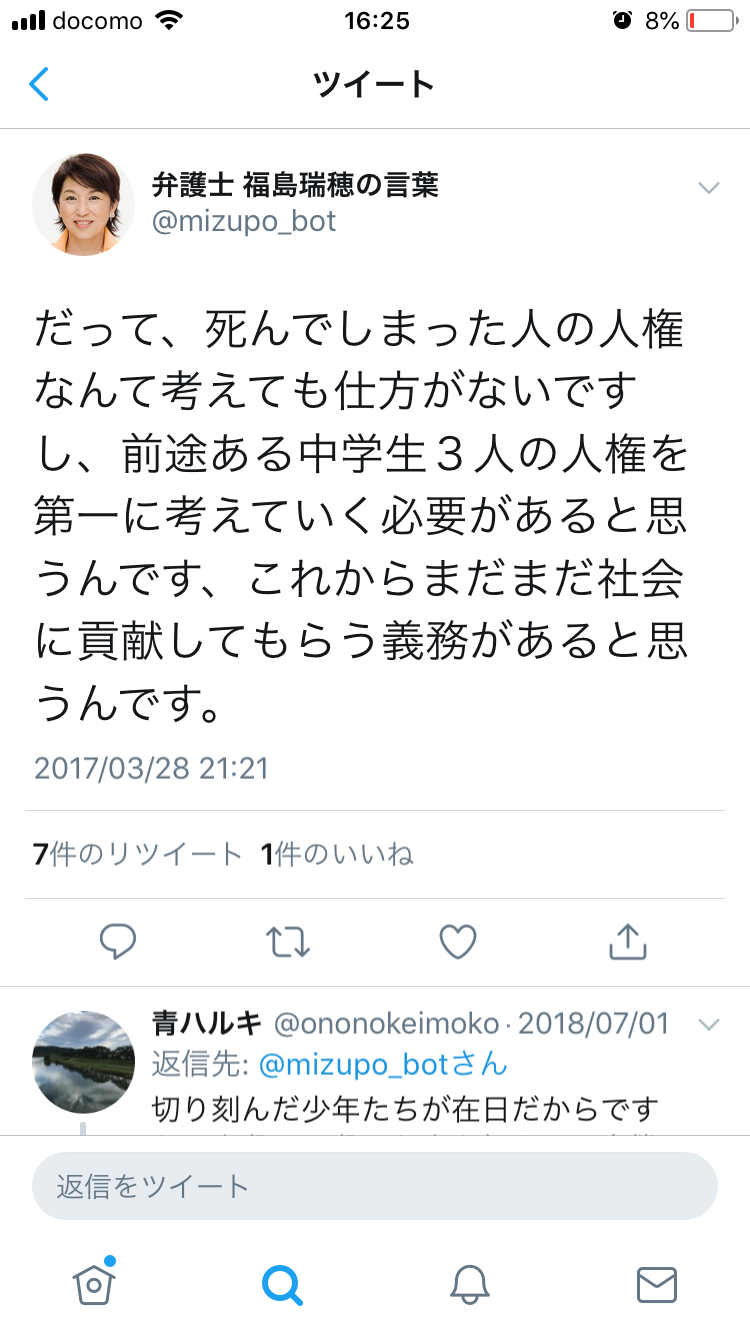The height and width of the screenshot is (1334, 750).
Task: Open the Search magnifier tab
Action: point(282,1283)
